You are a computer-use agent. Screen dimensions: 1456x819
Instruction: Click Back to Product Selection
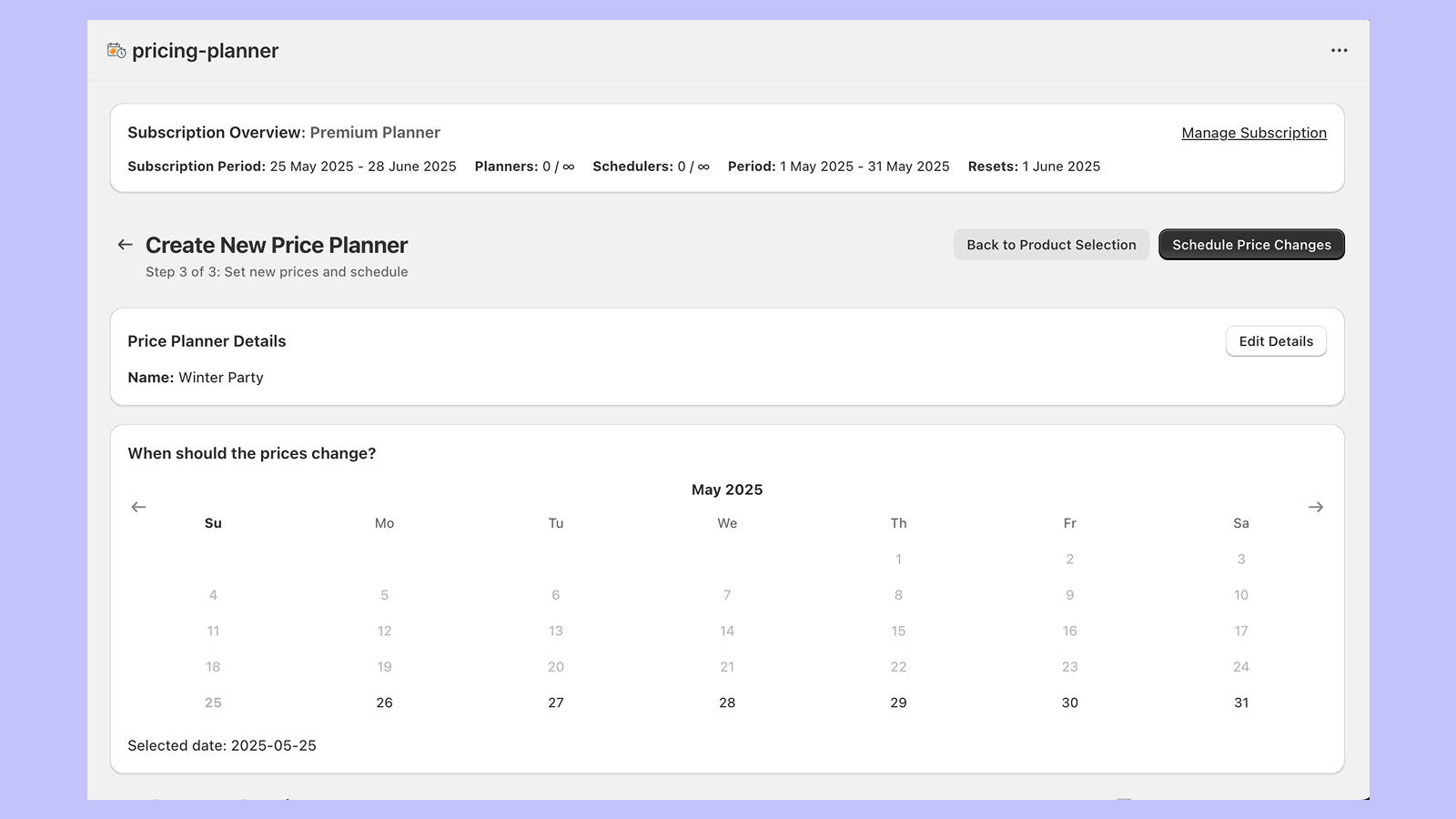(1051, 244)
